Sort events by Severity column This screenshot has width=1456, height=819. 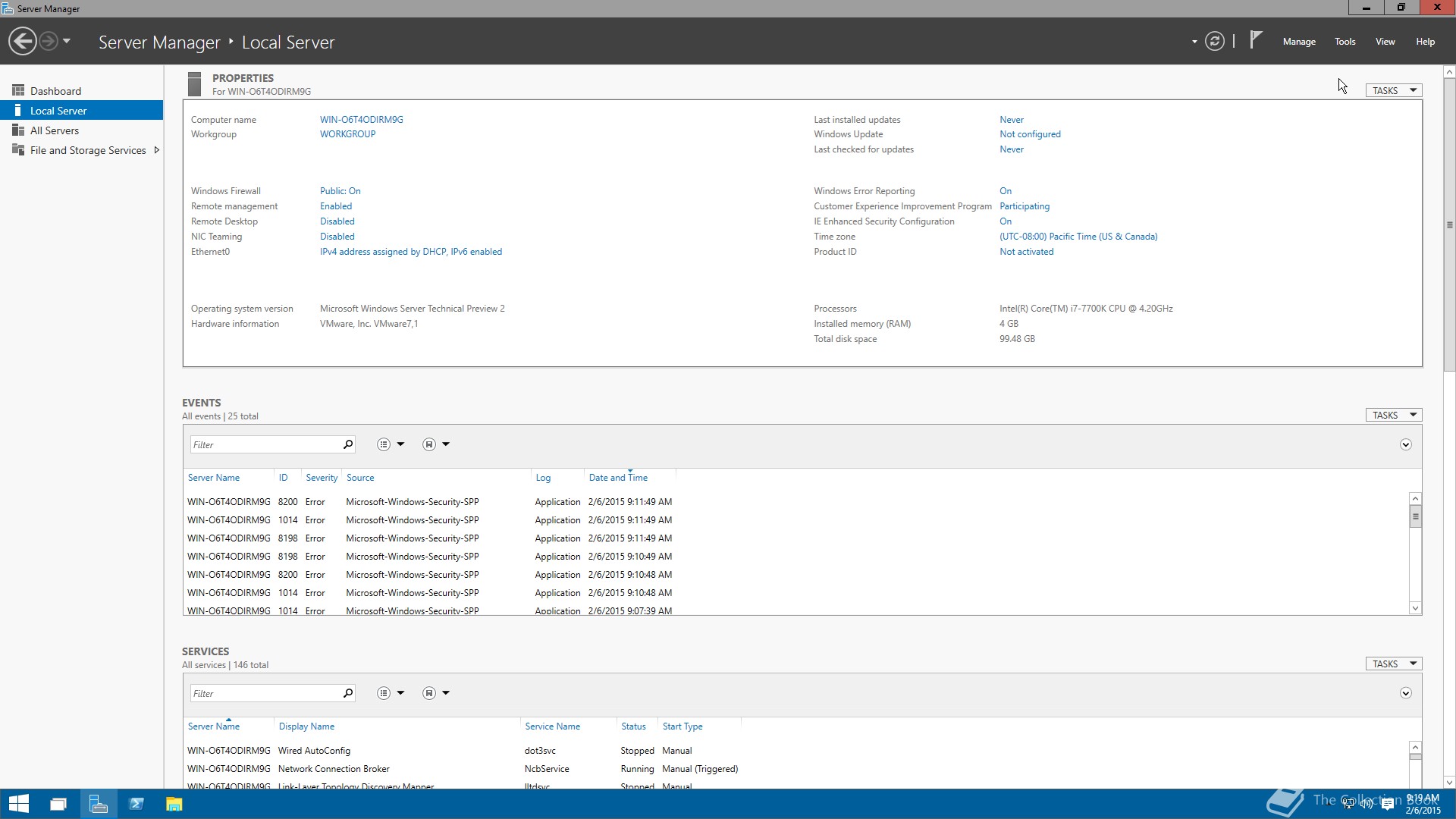click(322, 478)
